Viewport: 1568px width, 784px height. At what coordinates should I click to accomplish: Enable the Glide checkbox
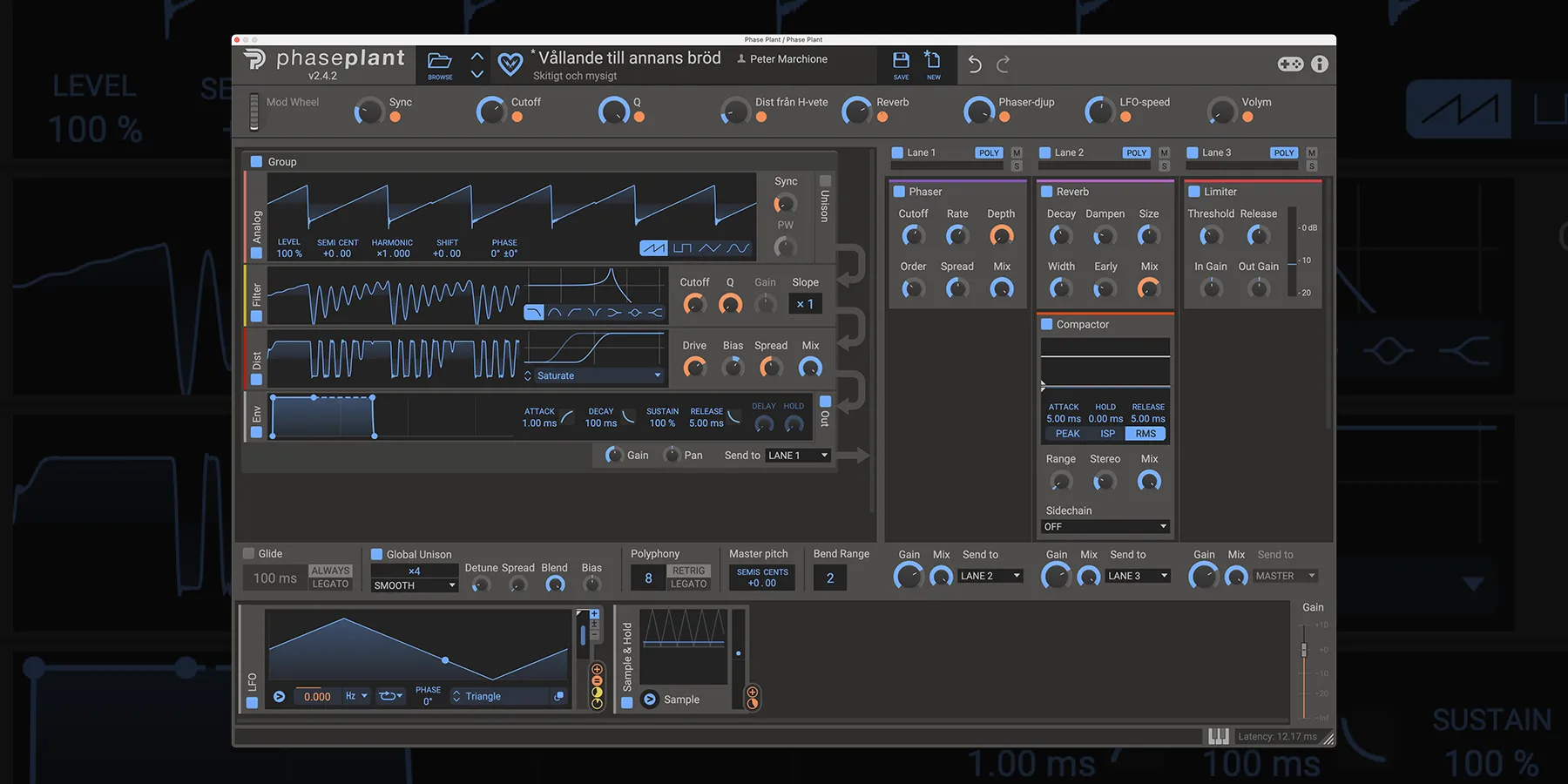point(250,553)
